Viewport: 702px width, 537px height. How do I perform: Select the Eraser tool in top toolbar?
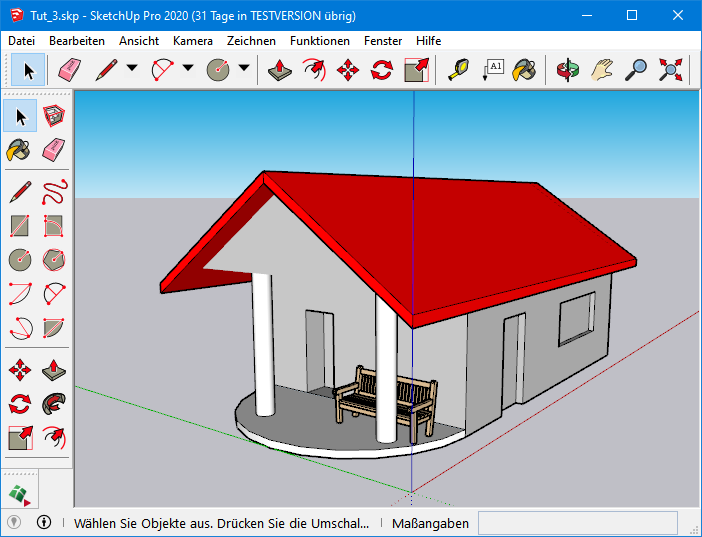tap(68, 70)
